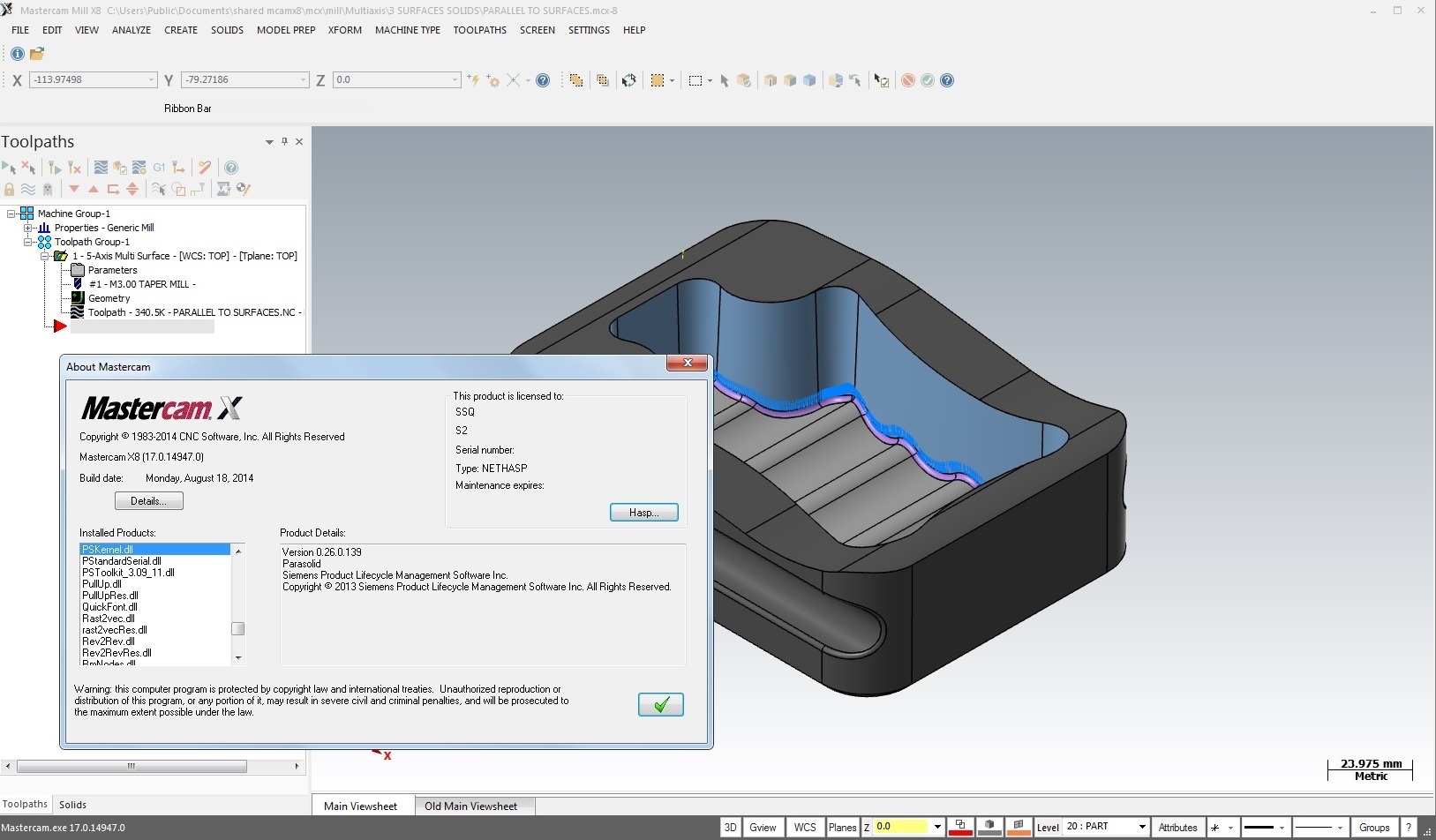Click the Hasp... button
Screen dimensions: 1436x840
(x=644, y=513)
